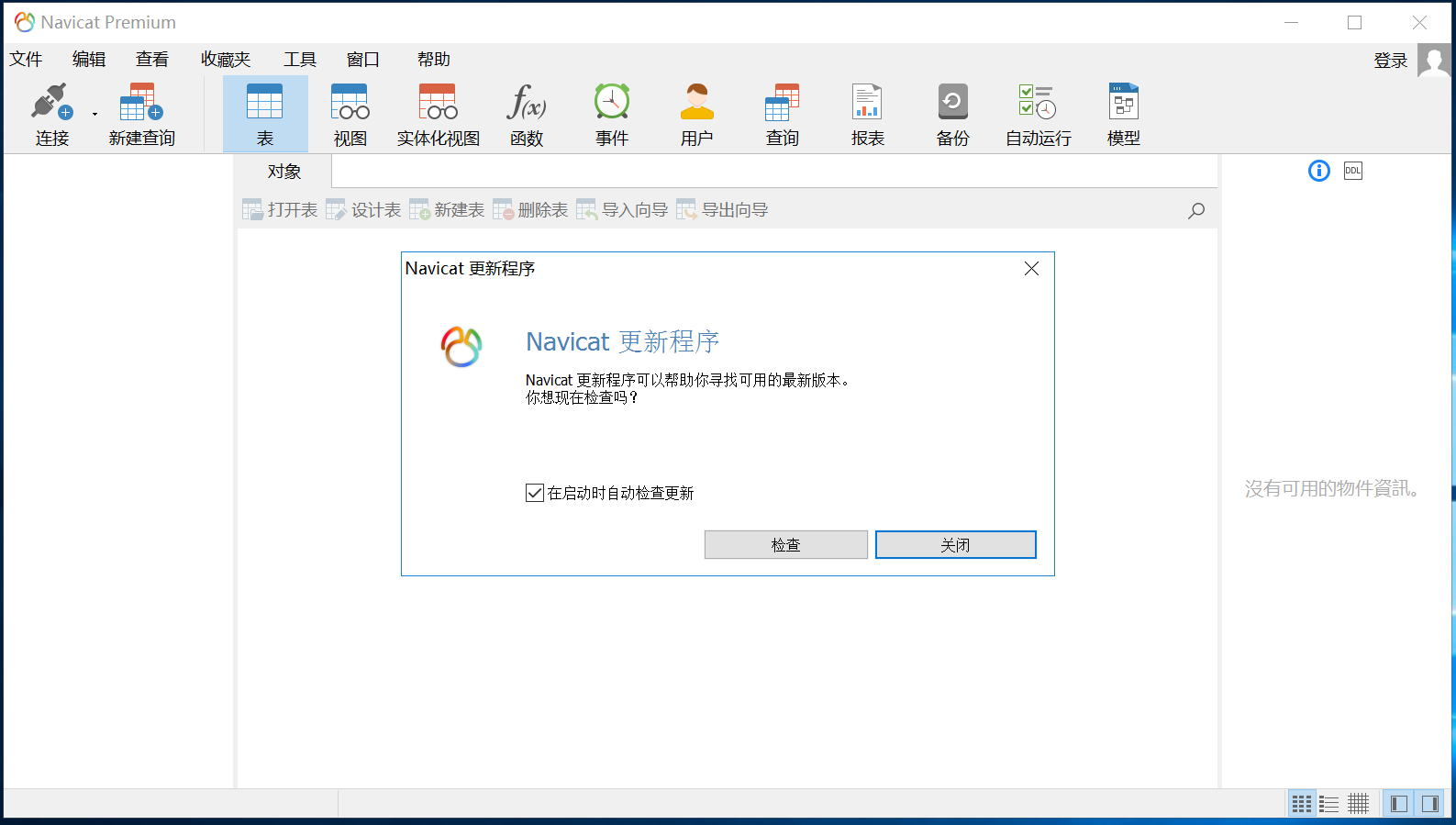Click the search magnifier icon
The image size is (1456, 825).
pyautogui.click(x=1196, y=211)
